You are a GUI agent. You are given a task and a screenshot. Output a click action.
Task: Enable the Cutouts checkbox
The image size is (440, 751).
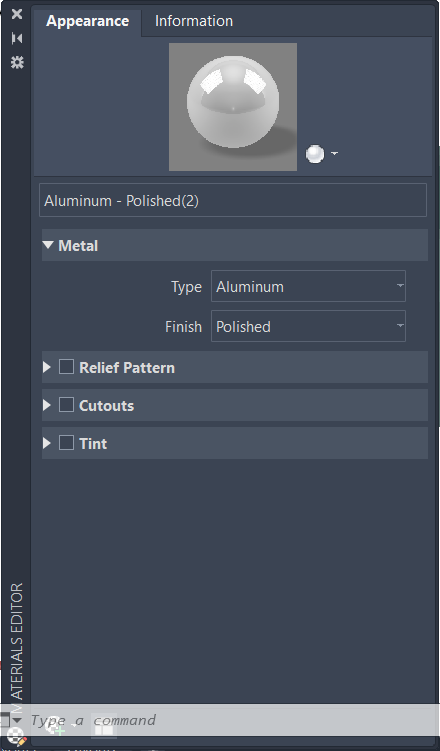click(x=66, y=405)
